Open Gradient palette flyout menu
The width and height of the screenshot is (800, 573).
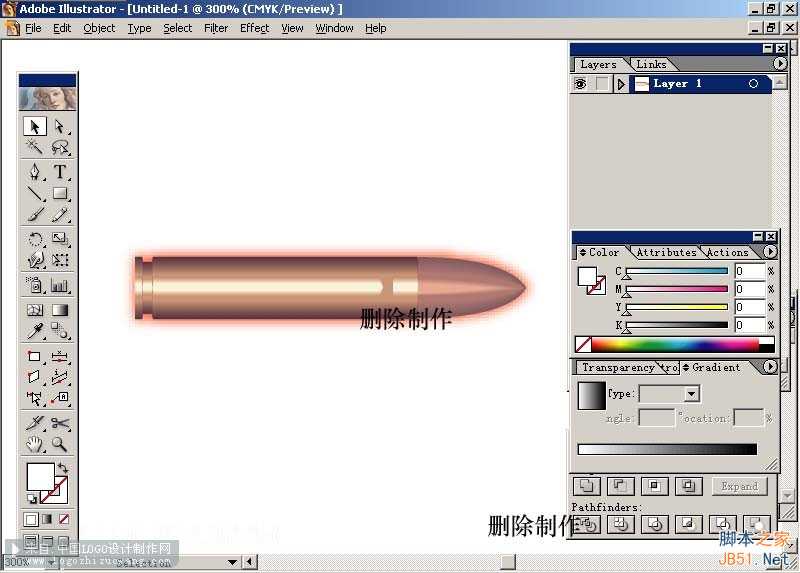770,366
